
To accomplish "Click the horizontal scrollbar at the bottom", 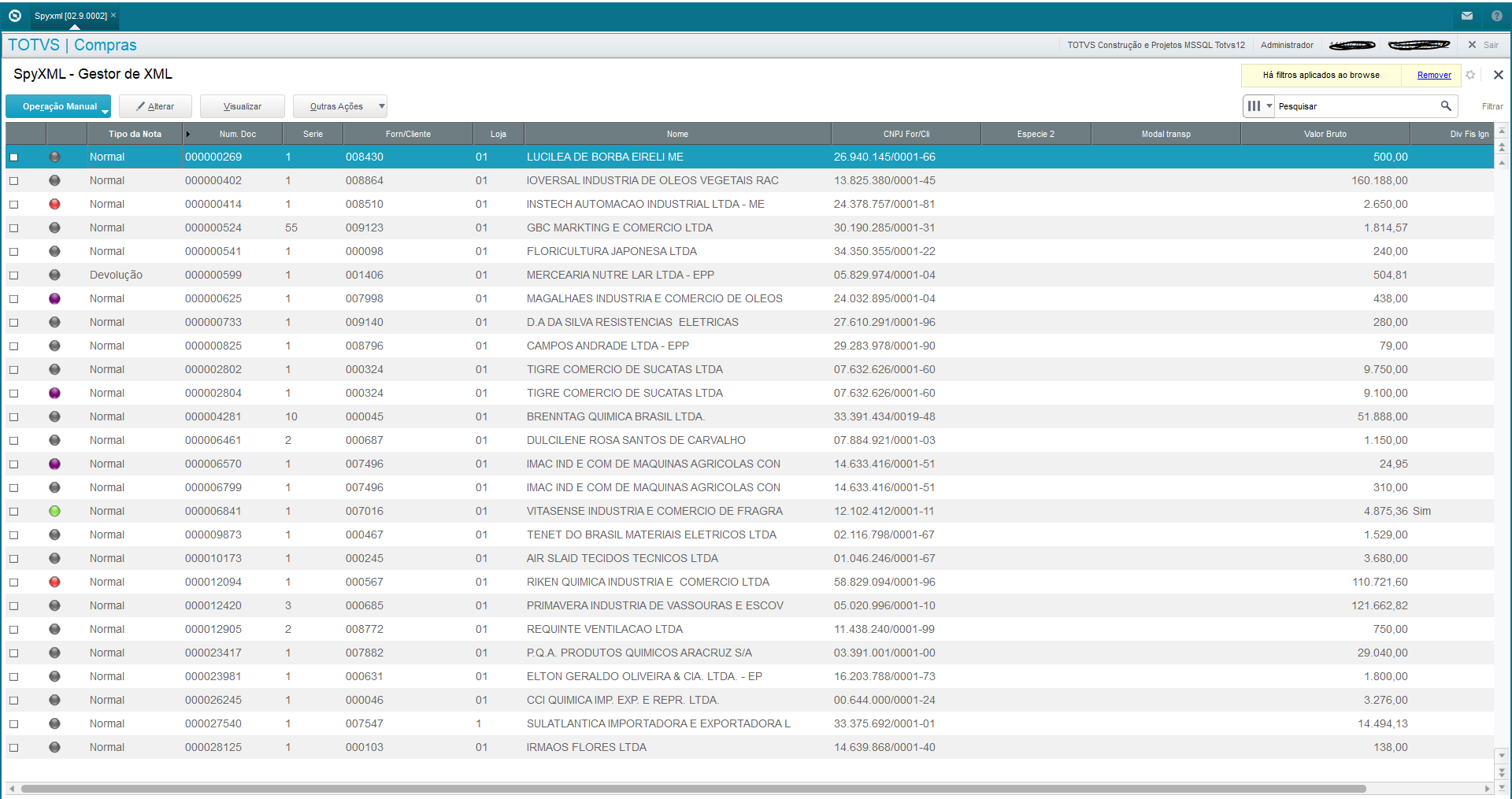I will click(693, 788).
